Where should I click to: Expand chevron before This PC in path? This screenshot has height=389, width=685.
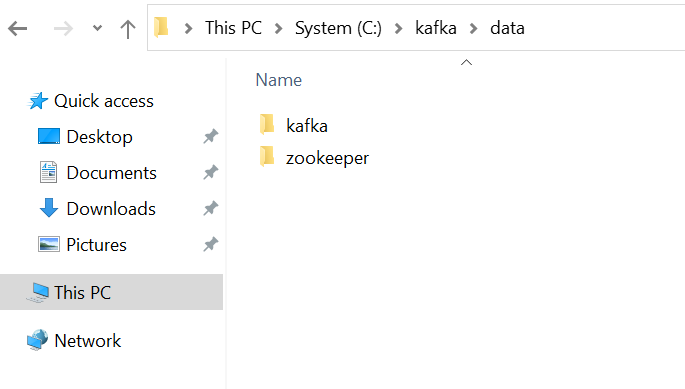[x=188, y=29]
